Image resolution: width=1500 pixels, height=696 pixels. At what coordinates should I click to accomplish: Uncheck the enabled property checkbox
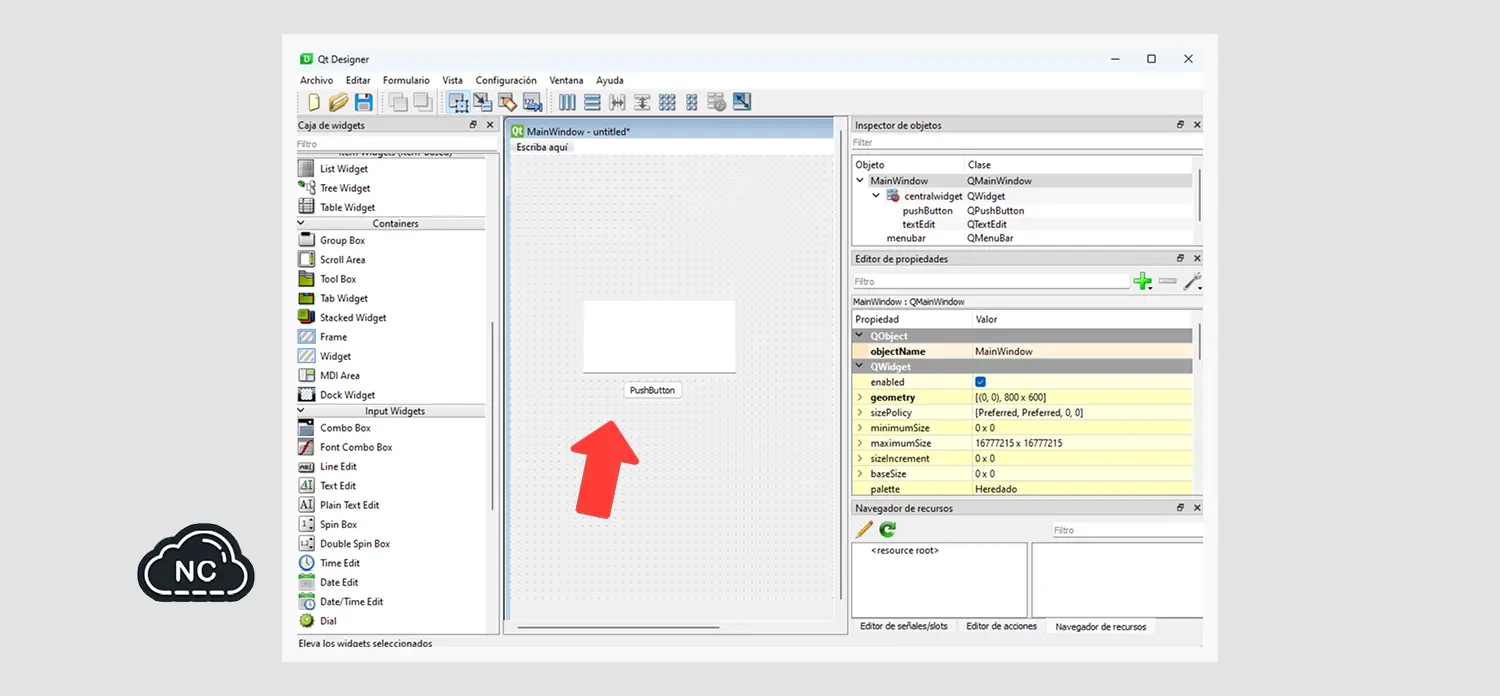point(980,382)
